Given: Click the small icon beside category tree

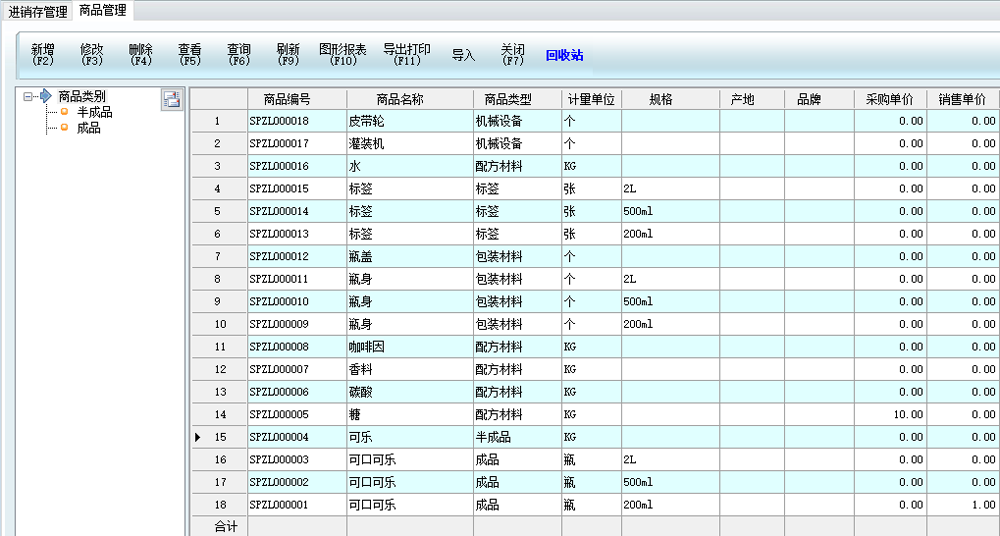Looking at the screenshot, I should pyautogui.click(x=171, y=99).
